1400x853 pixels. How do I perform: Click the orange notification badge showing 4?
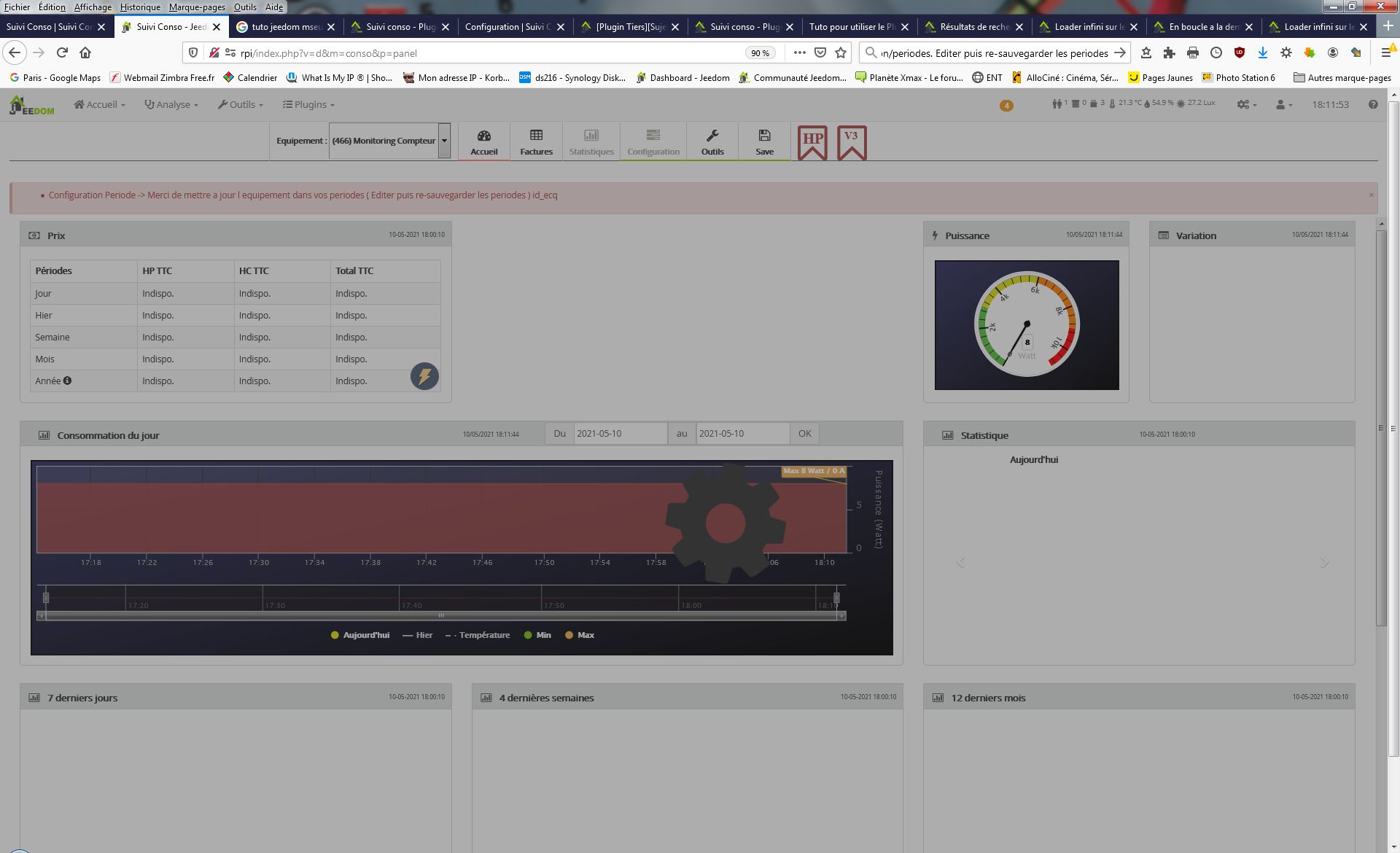click(x=1006, y=106)
